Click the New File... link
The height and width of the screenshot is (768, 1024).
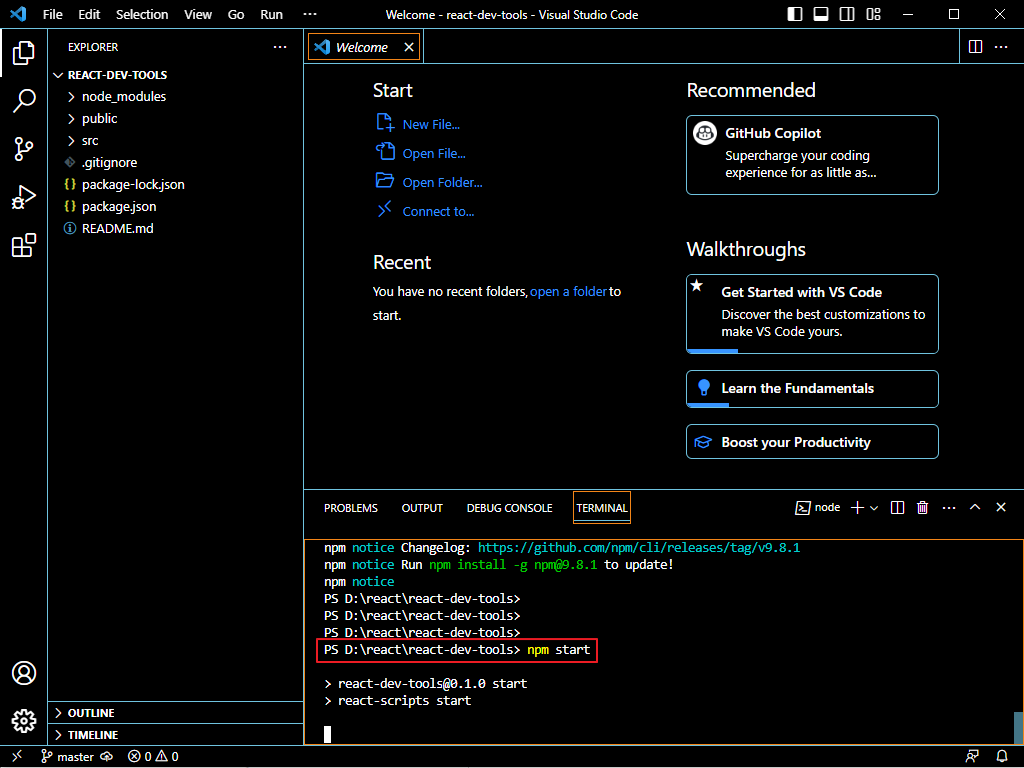point(431,125)
